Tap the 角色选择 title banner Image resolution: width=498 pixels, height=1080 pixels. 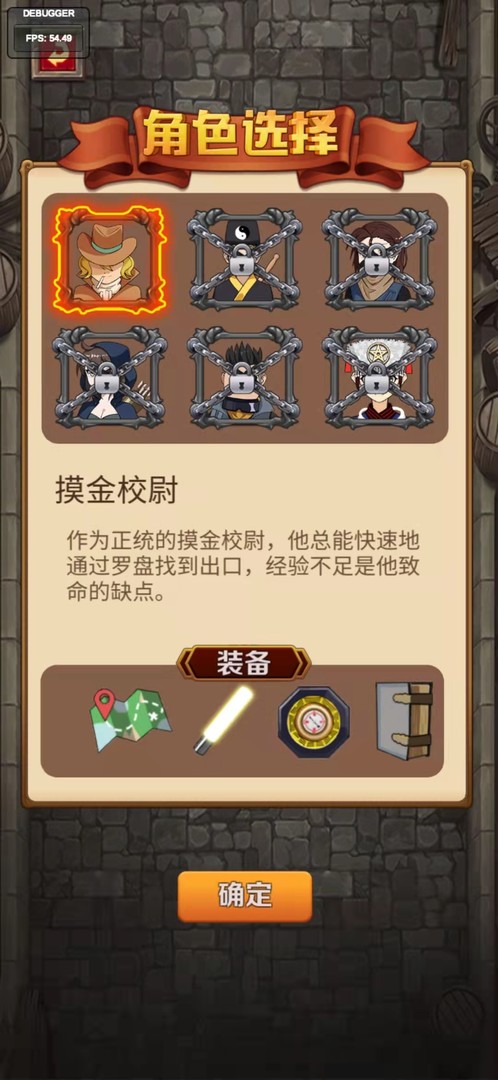click(241, 138)
